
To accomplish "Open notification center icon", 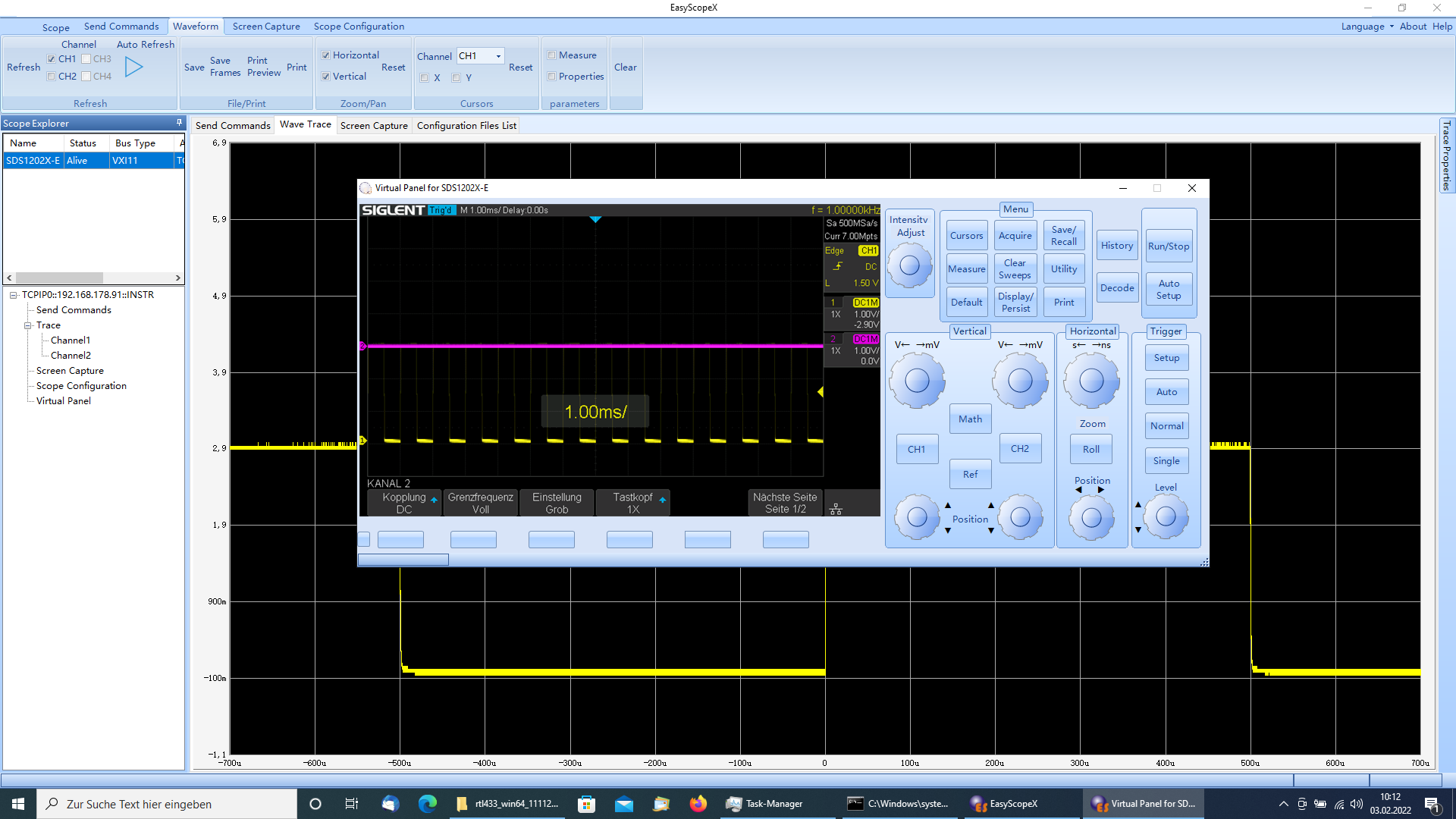I will pyautogui.click(x=1432, y=804).
